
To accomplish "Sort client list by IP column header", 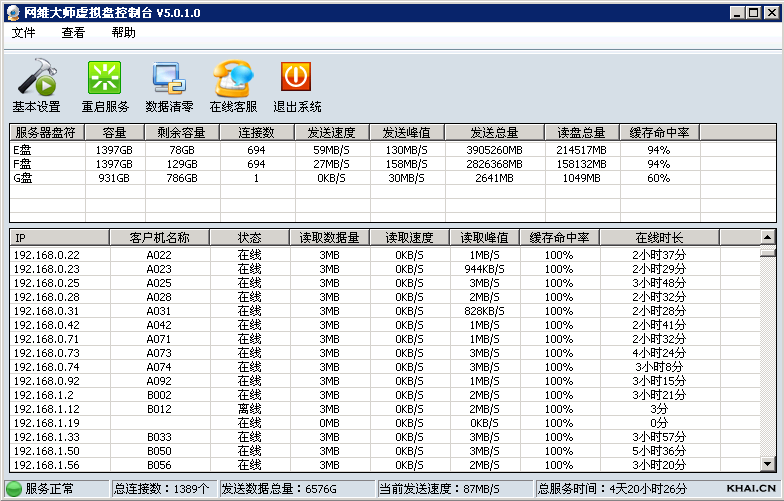I will pos(59,238).
